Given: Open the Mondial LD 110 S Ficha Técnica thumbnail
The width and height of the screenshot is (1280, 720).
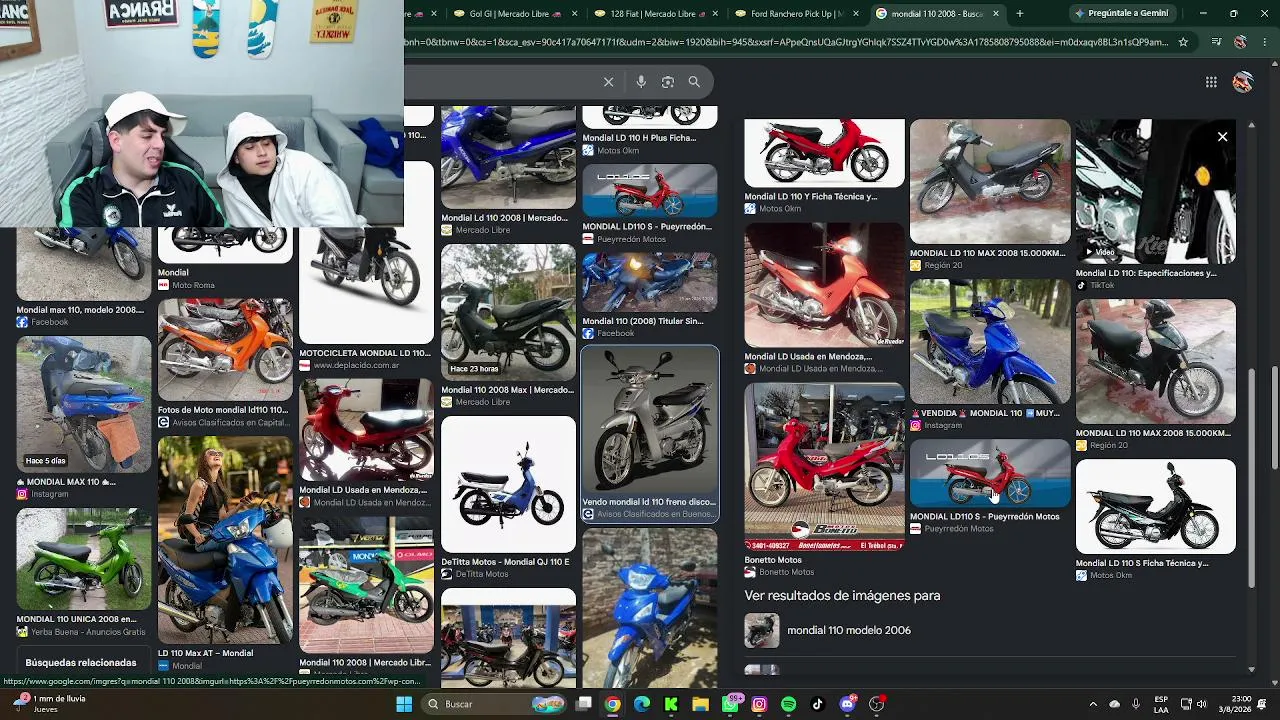Looking at the screenshot, I should click(1156, 506).
